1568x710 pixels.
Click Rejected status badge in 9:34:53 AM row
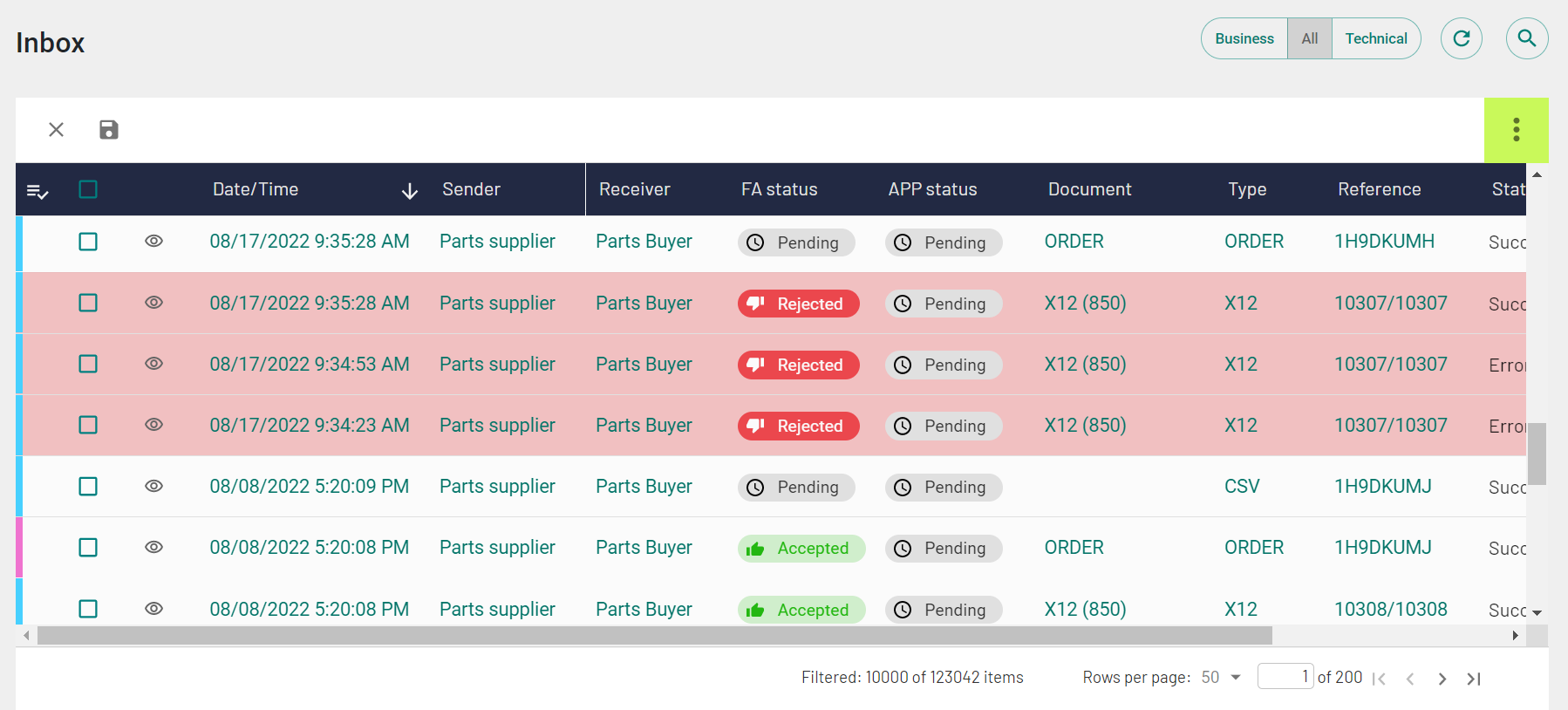pyautogui.click(x=799, y=365)
